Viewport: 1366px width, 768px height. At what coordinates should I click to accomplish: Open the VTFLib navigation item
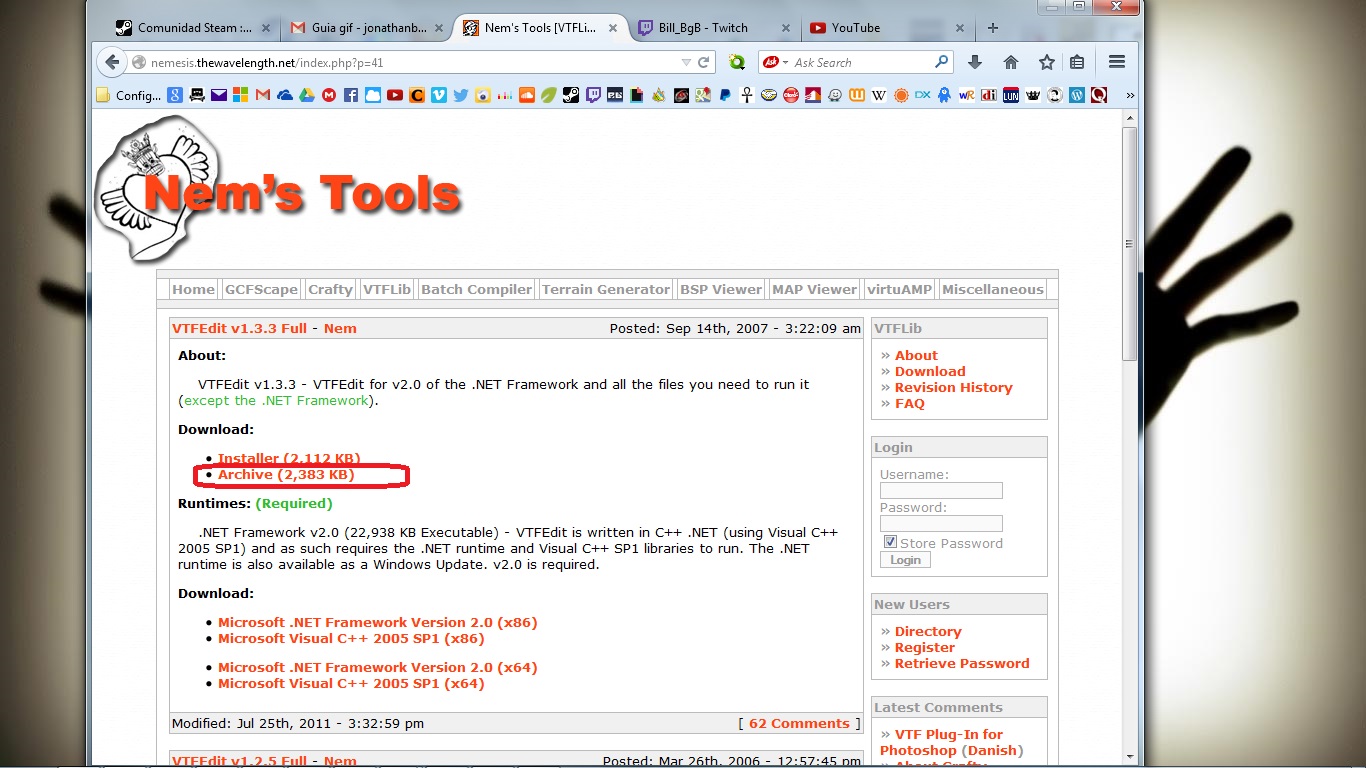point(387,289)
